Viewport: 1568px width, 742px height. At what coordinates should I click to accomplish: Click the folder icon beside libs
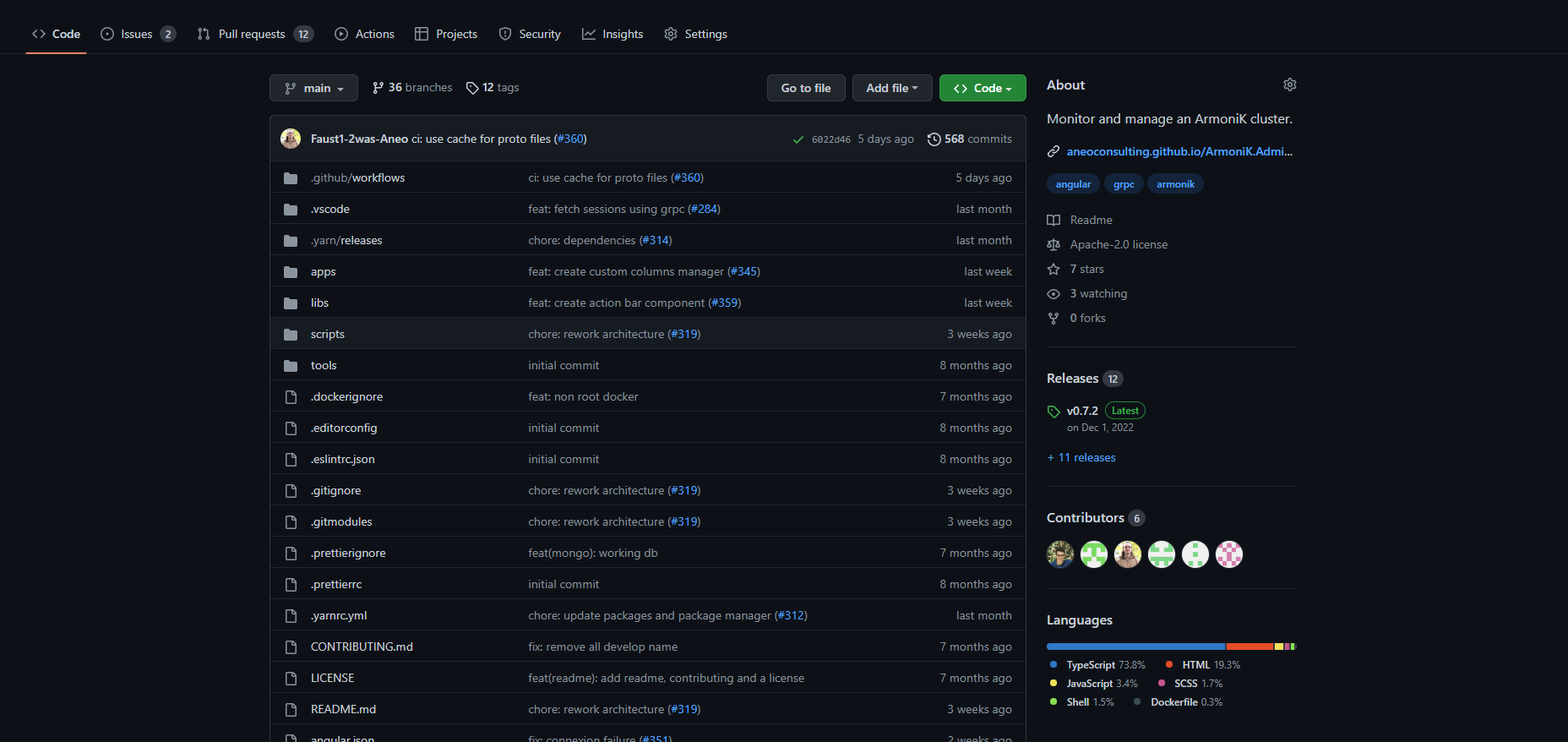pyautogui.click(x=291, y=303)
